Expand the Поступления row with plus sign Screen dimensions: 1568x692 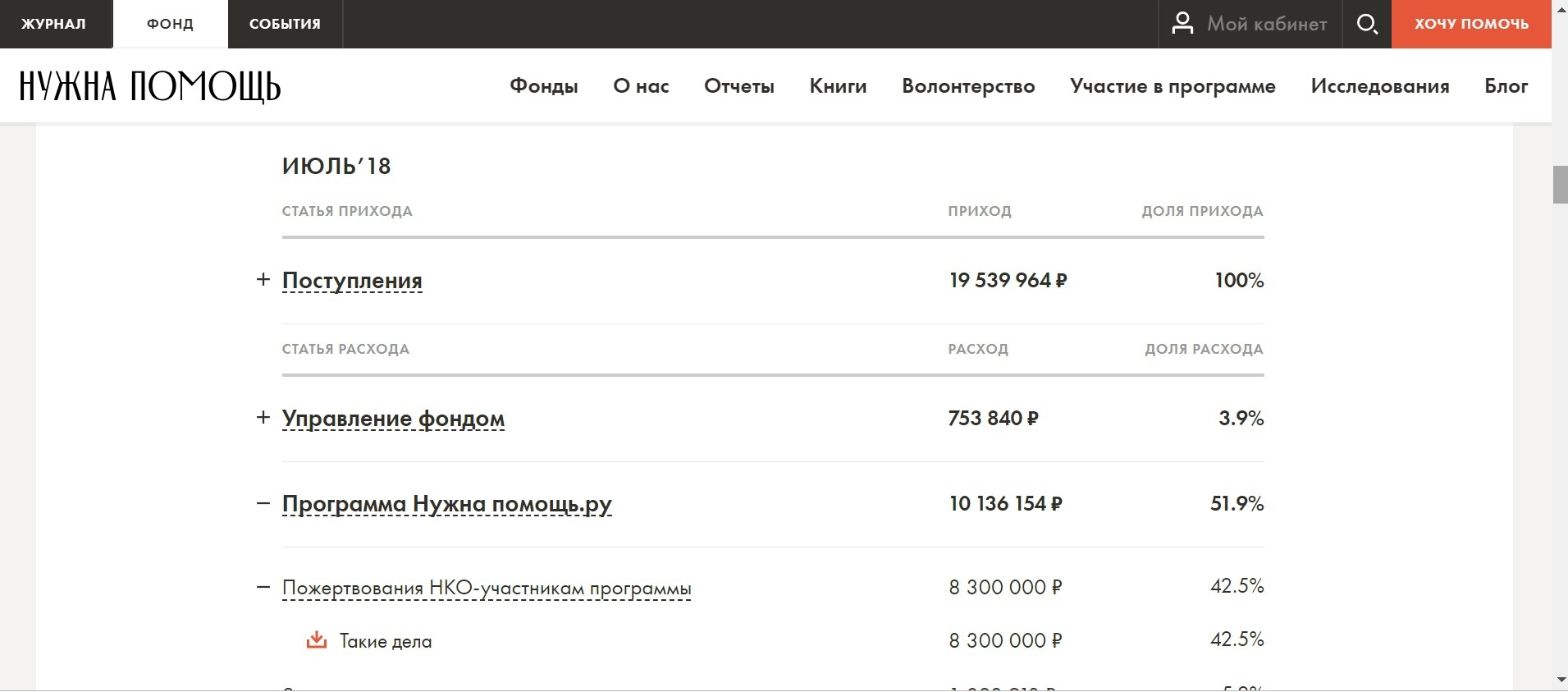pyautogui.click(x=263, y=280)
